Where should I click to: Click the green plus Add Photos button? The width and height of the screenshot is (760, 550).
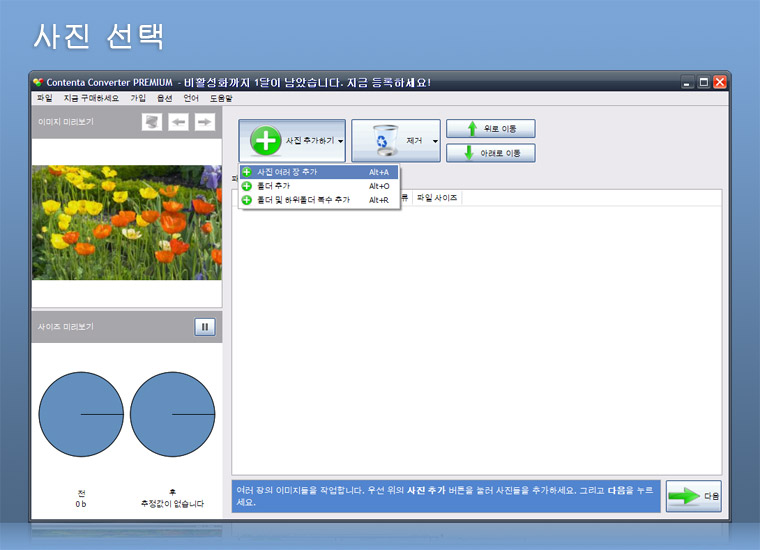point(292,141)
